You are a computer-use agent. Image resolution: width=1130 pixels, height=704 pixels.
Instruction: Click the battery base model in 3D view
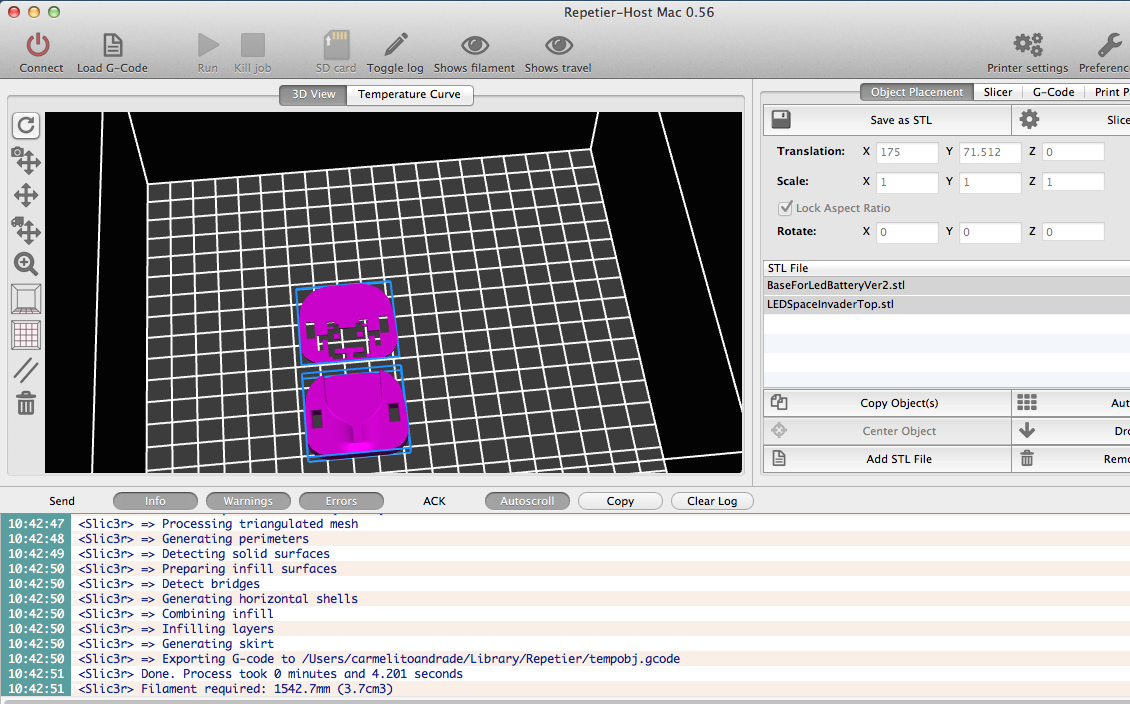[355, 413]
